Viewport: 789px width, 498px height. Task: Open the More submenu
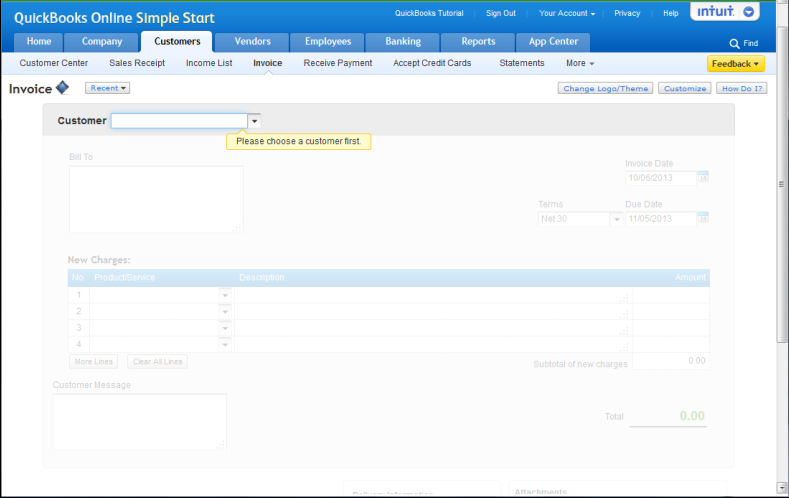click(x=580, y=63)
